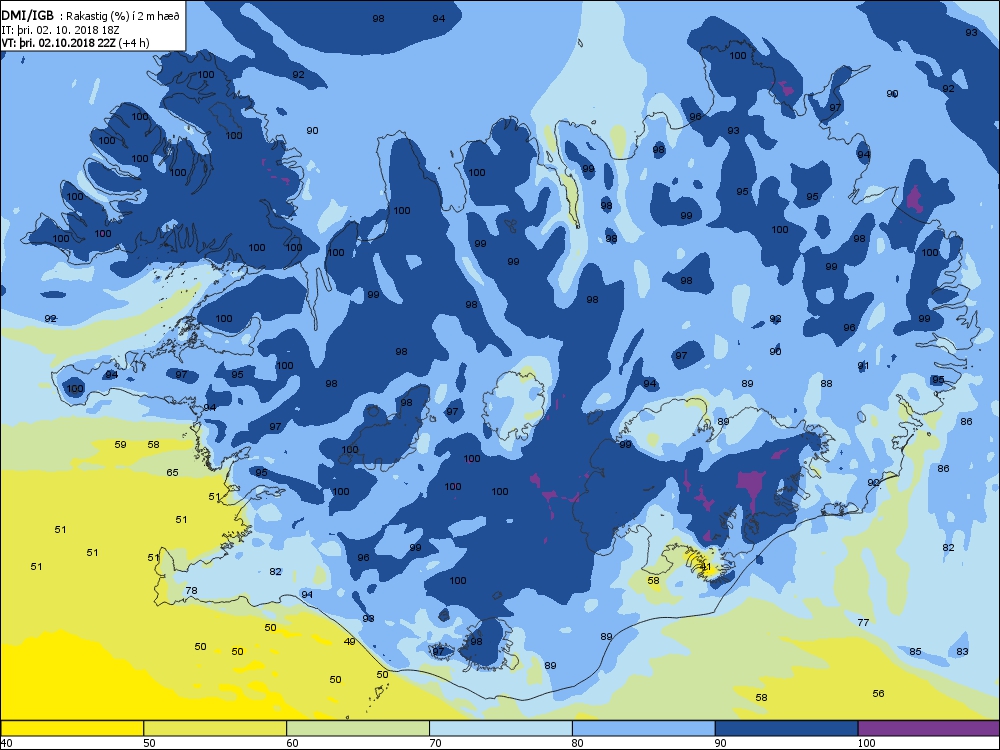1000x750 pixels.
Task: Click the humidity value "56" on the map
Action: coord(878,693)
